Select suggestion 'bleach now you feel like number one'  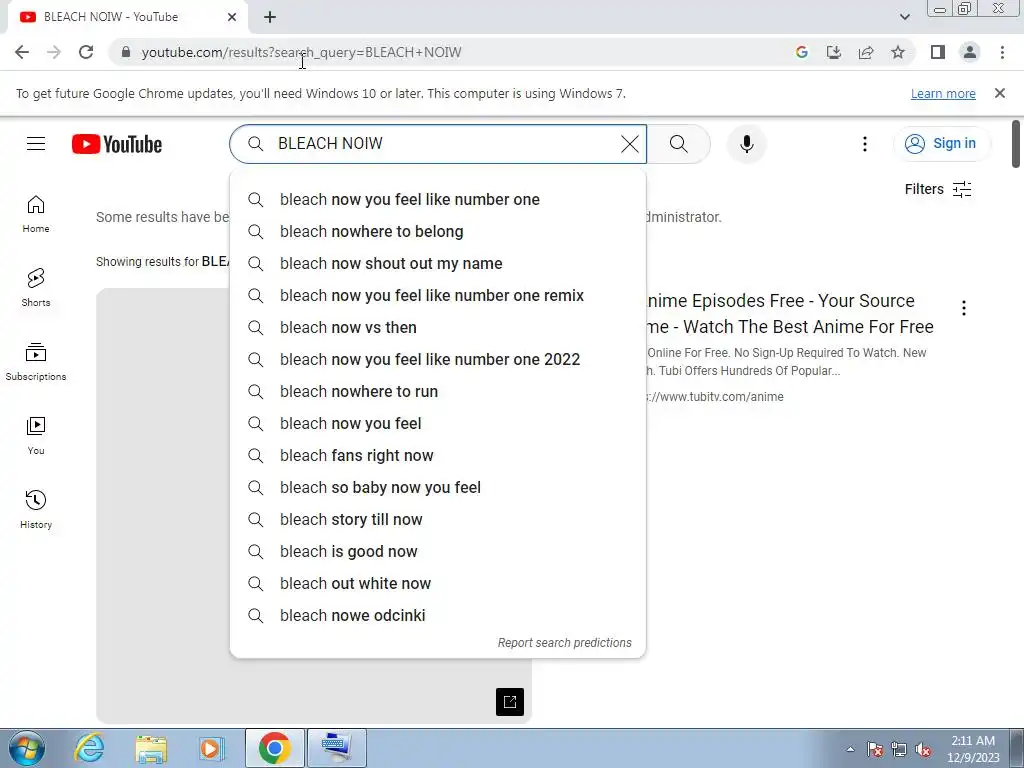438,200
